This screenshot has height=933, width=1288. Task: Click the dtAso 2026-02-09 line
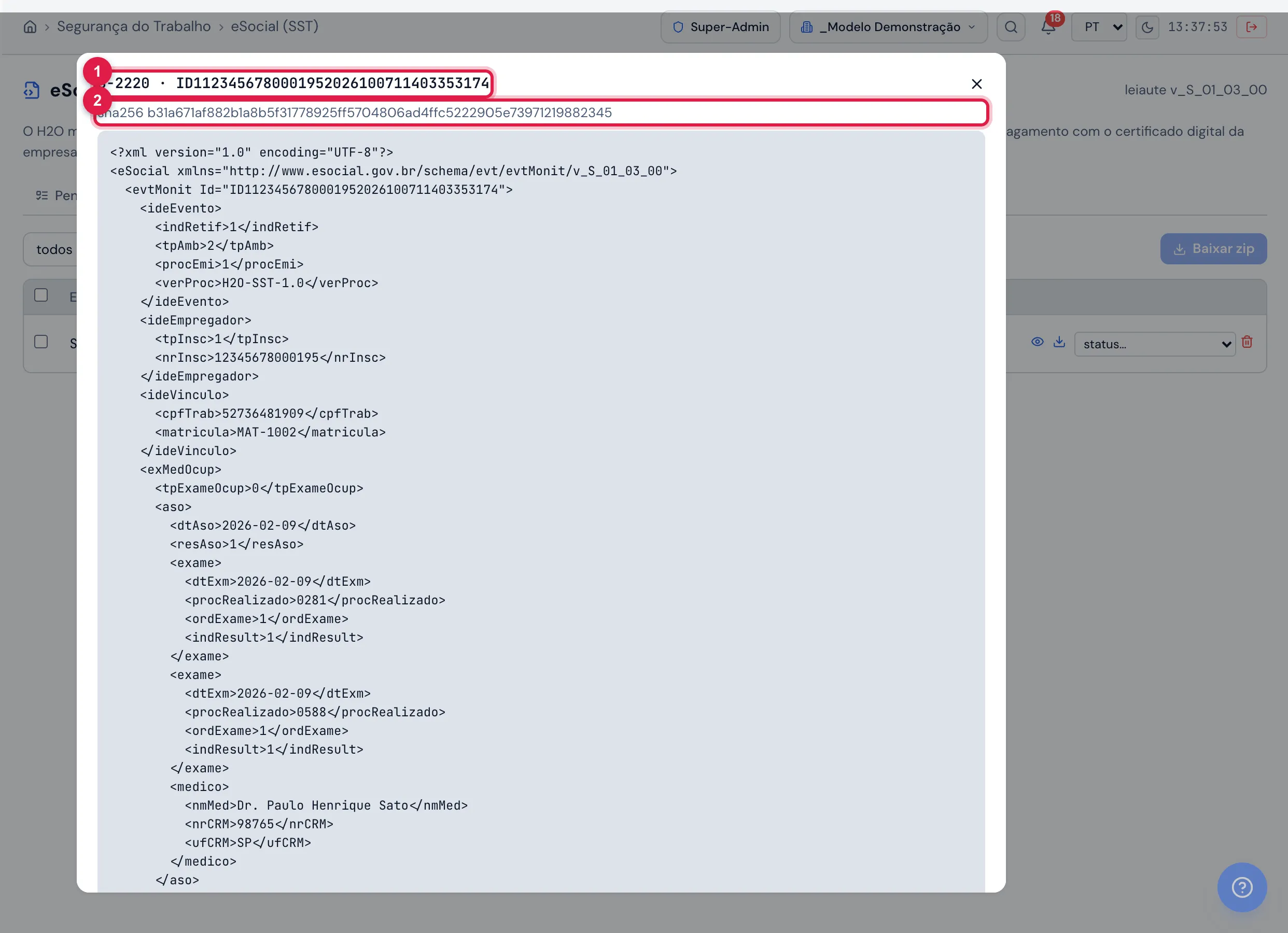click(x=263, y=525)
